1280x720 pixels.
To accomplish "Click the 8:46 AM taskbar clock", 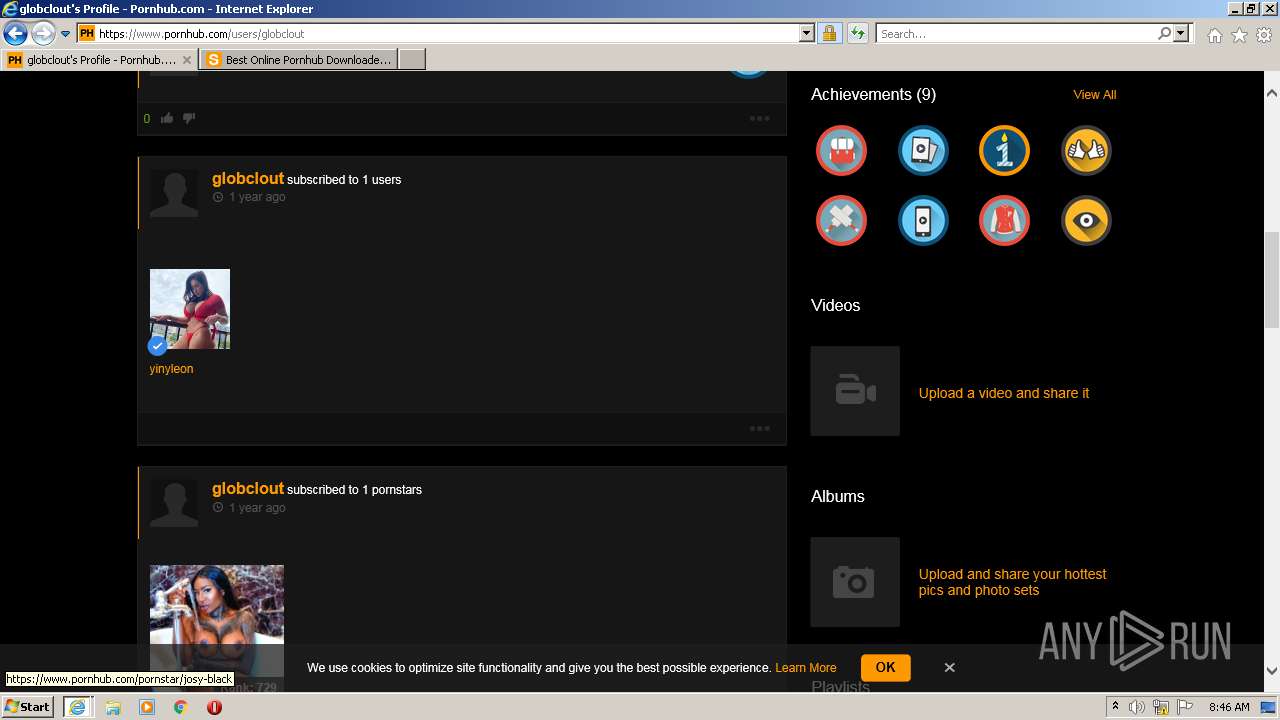I will tap(1229, 707).
